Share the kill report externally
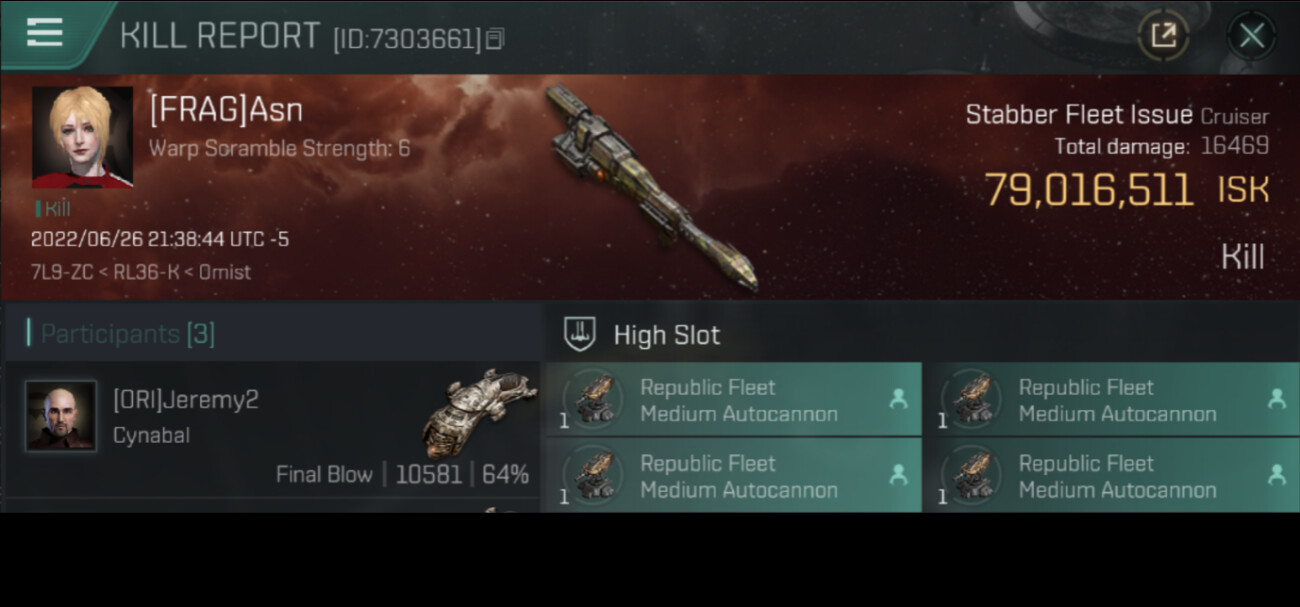The height and width of the screenshot is (607, 1300). (1163, 37)
